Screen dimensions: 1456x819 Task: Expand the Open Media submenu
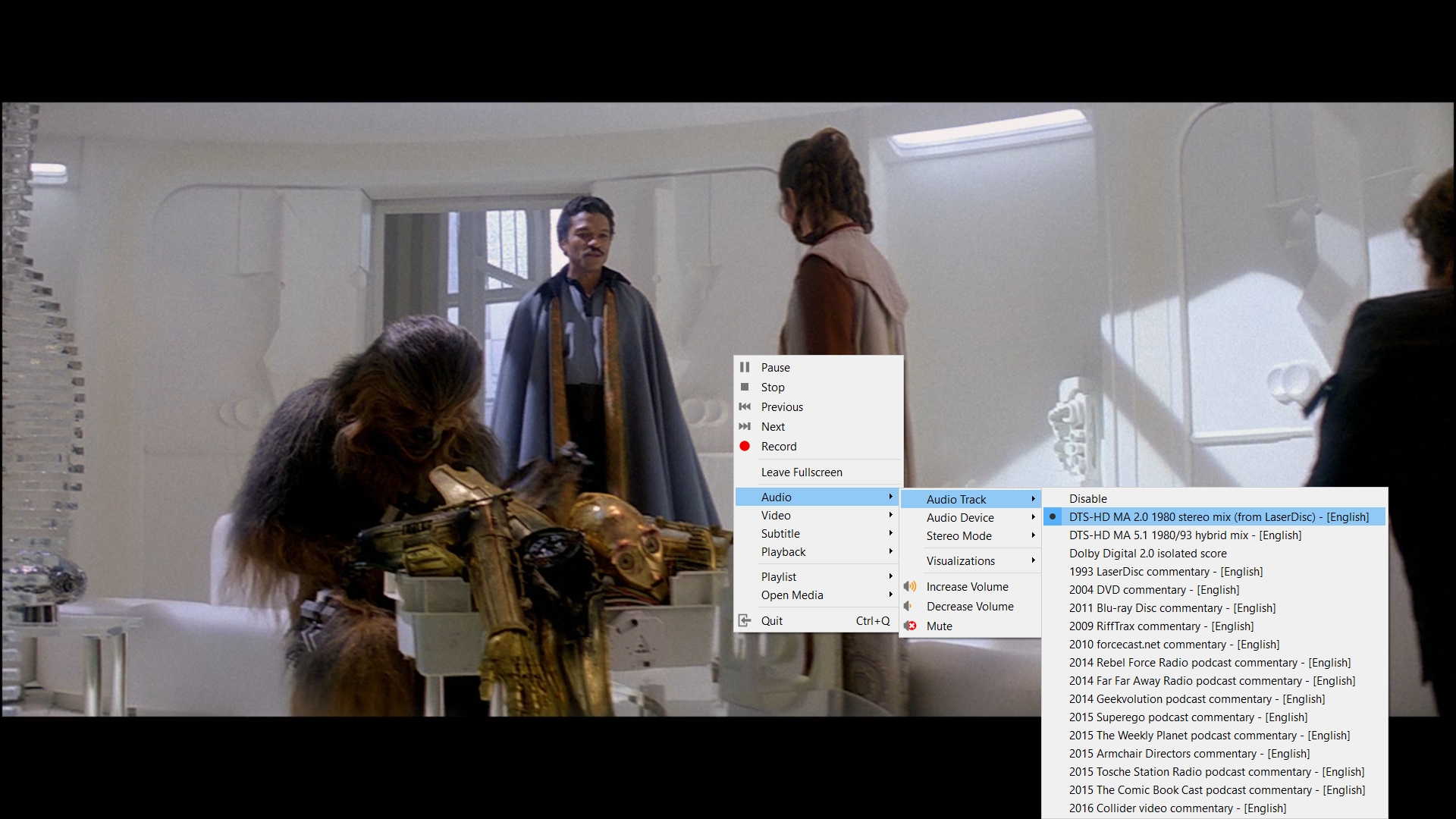(x=817, y=595)
